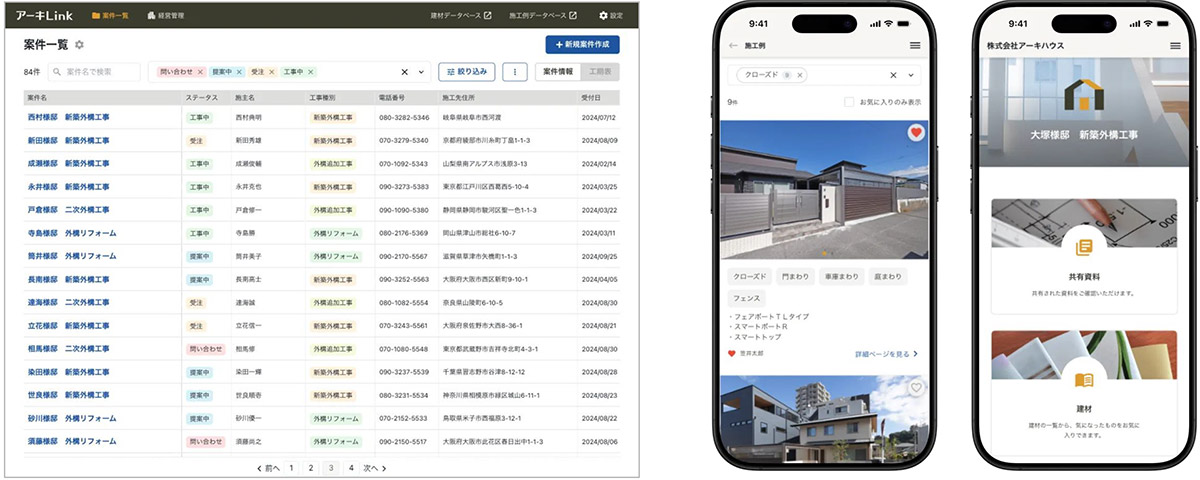Open hamburger menu on 施工例 phone screen
Viewport: 1200px width, 480px height.
pos(915,45)
